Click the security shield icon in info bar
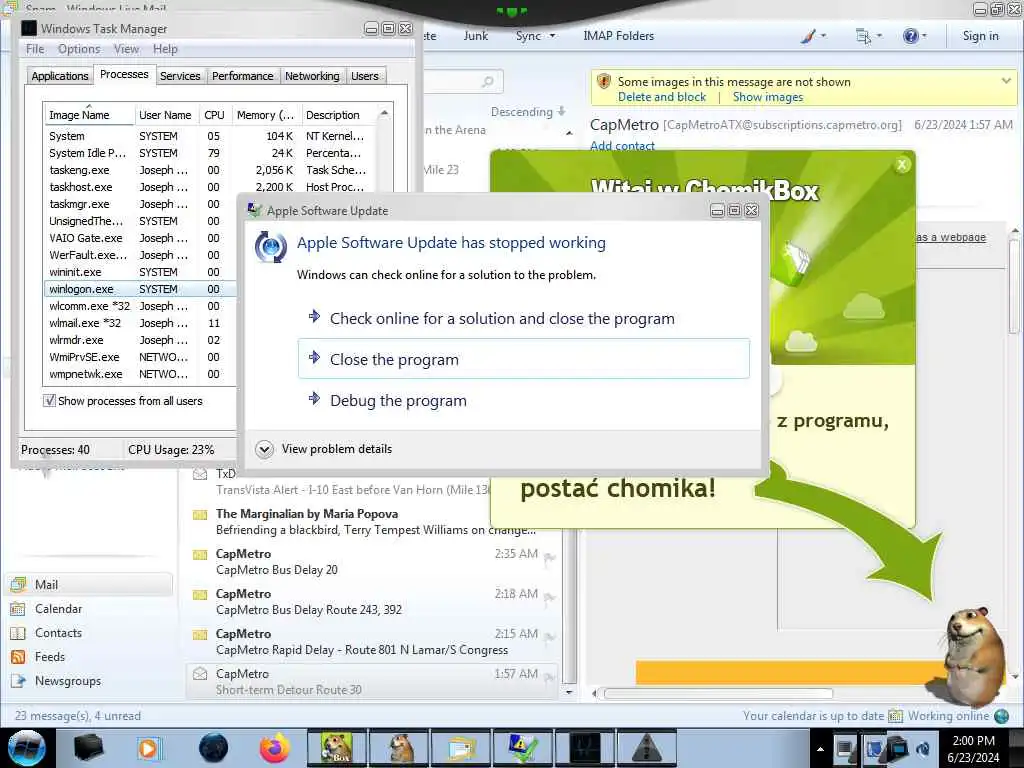 pos(604,82)
